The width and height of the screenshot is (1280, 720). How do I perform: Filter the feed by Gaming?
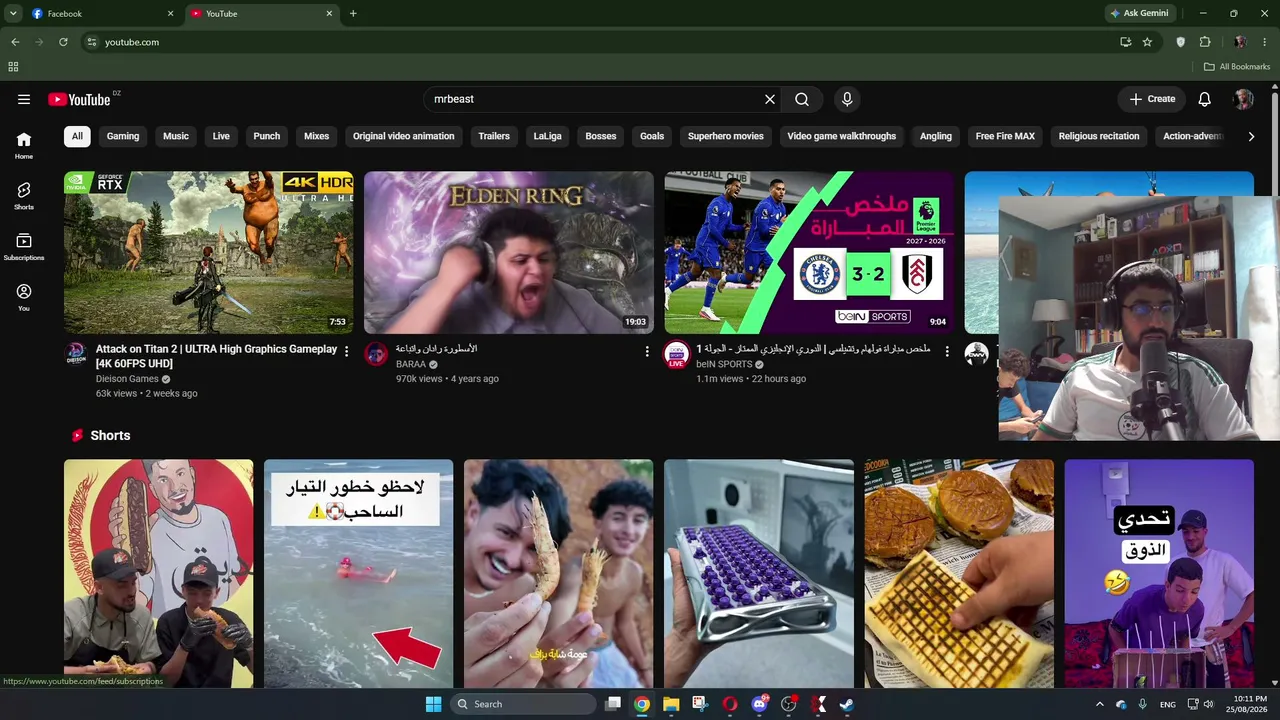tap(123, 136)
